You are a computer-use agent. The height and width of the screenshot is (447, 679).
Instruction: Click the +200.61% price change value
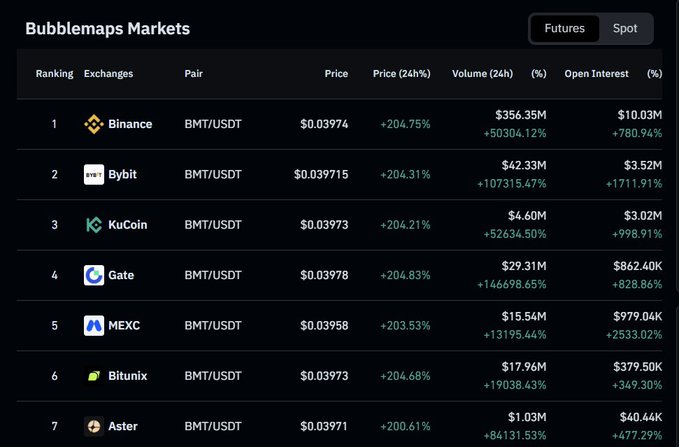405,426
